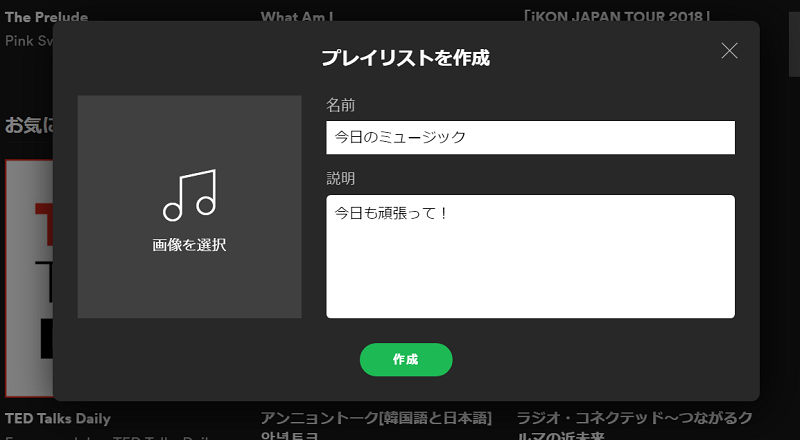Click the プレイリストを作成 dialog heading
Screen dimensions: 800x440
(405, 57)
